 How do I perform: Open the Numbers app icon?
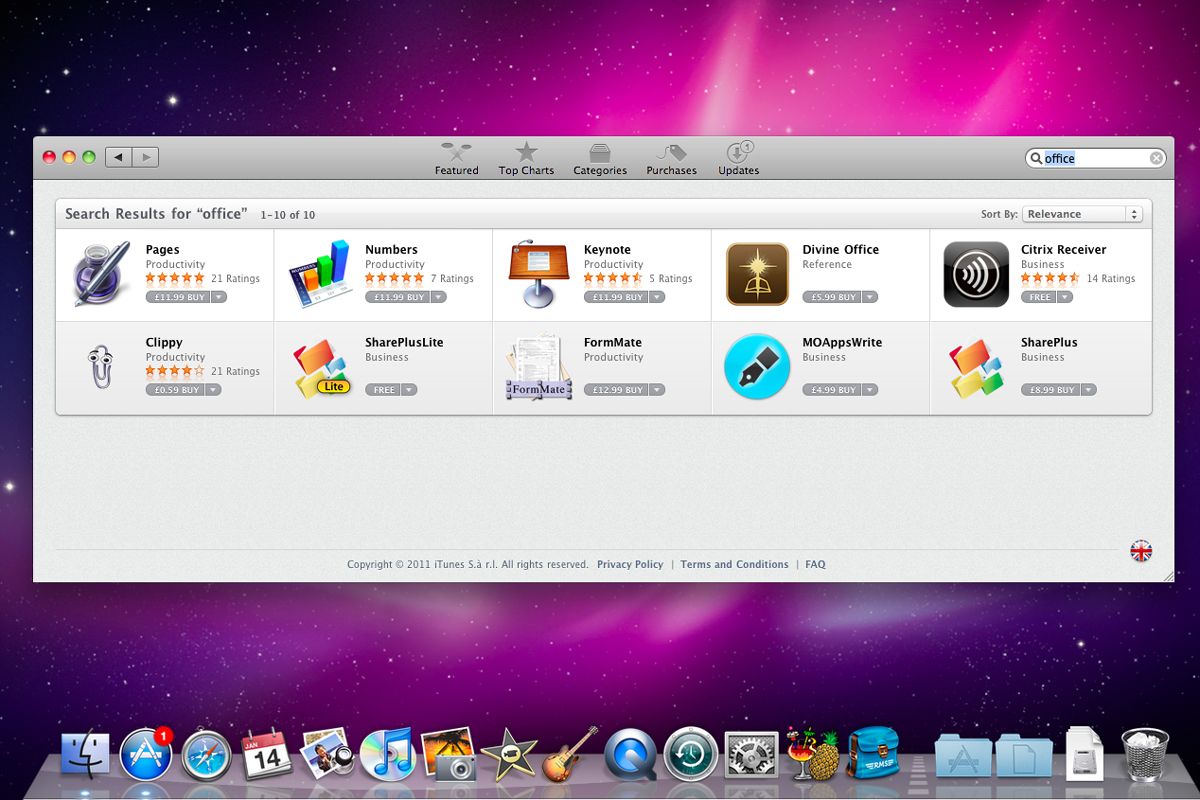click(320, 273)
